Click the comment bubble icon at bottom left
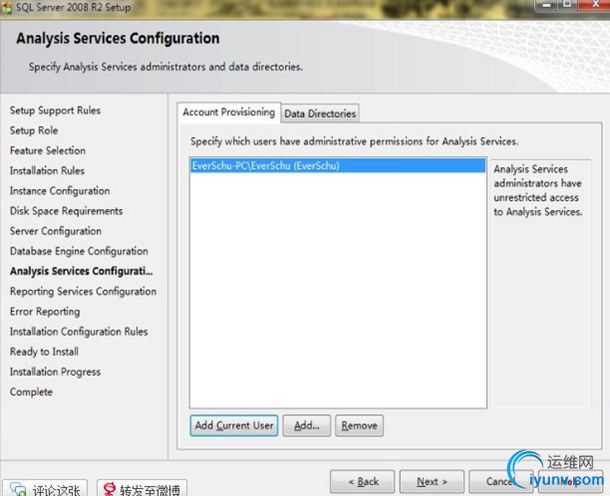610x496 pixels. [18, 490]
